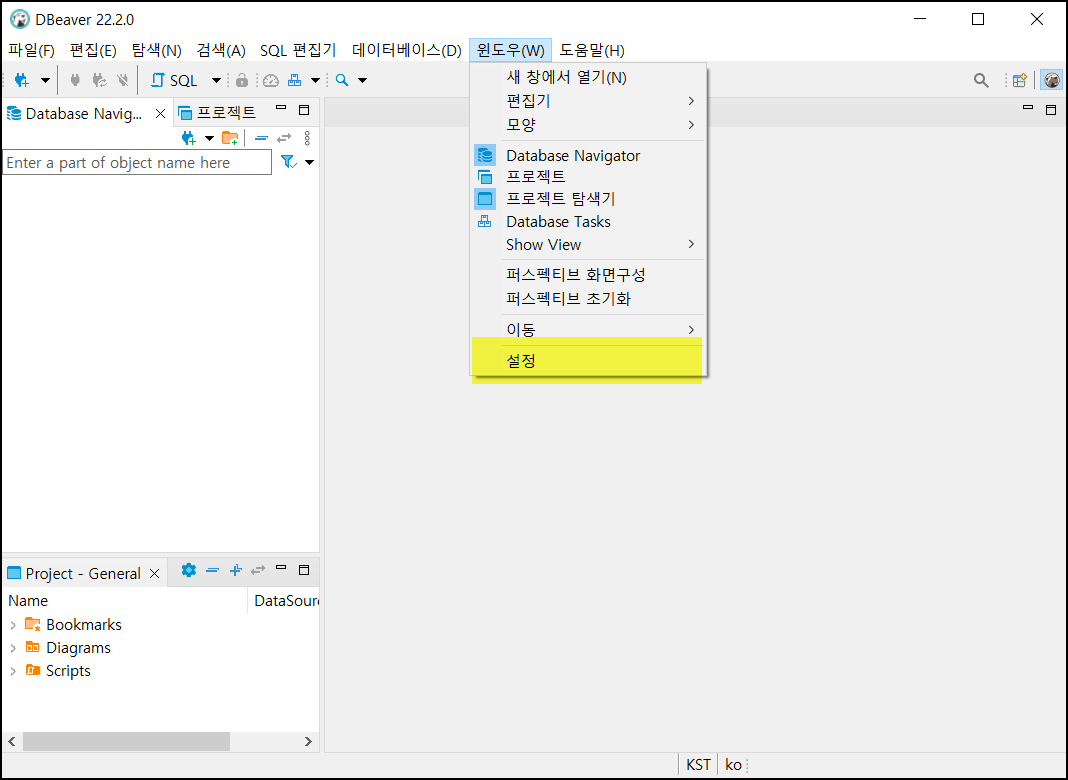
Task: Open dropdown arrow beside navigator New Connection icon
Action: coord(209,138)
